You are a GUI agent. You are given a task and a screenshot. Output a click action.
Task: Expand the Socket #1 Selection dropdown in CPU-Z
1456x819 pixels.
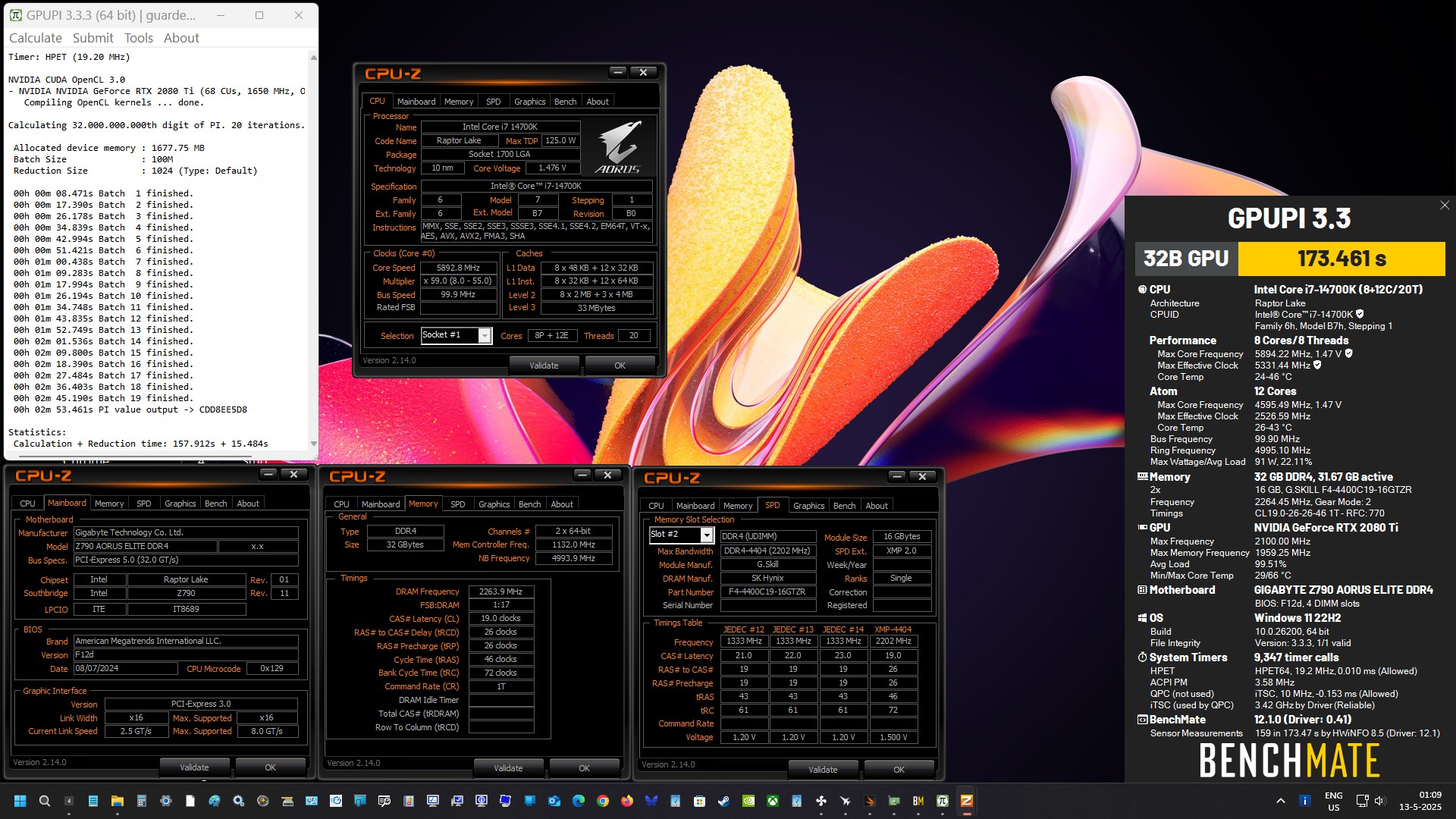point(485,335)
